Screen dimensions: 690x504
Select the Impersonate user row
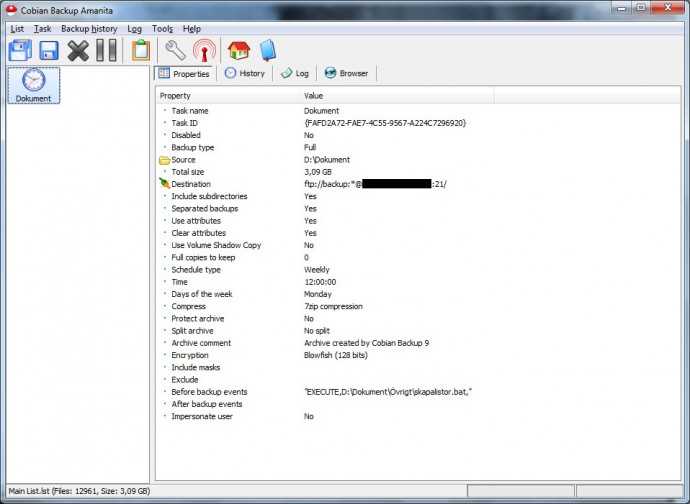tap(418, 416)
